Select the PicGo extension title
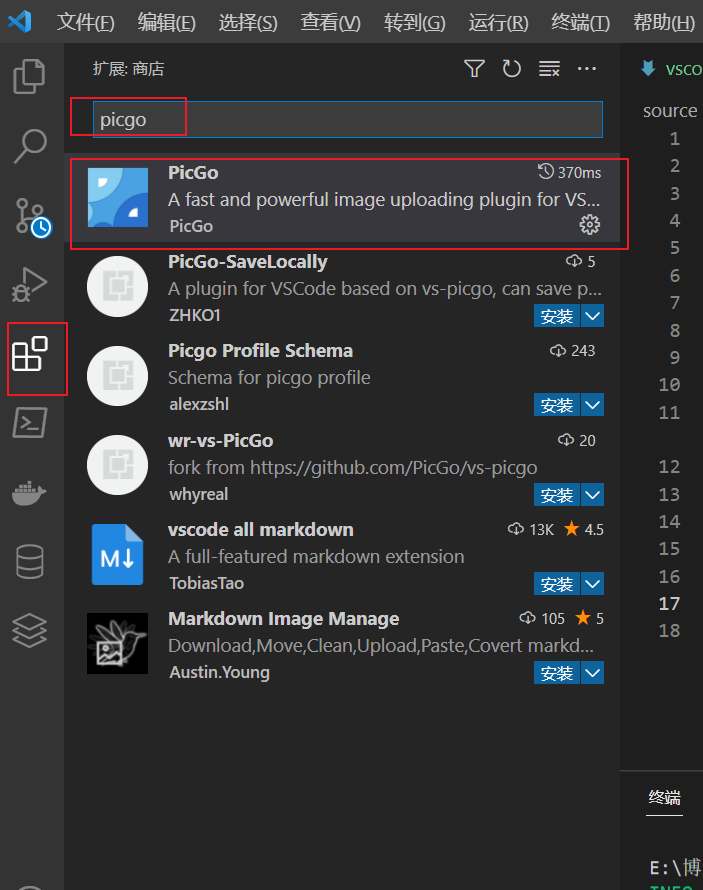 [x=193, y=173]
